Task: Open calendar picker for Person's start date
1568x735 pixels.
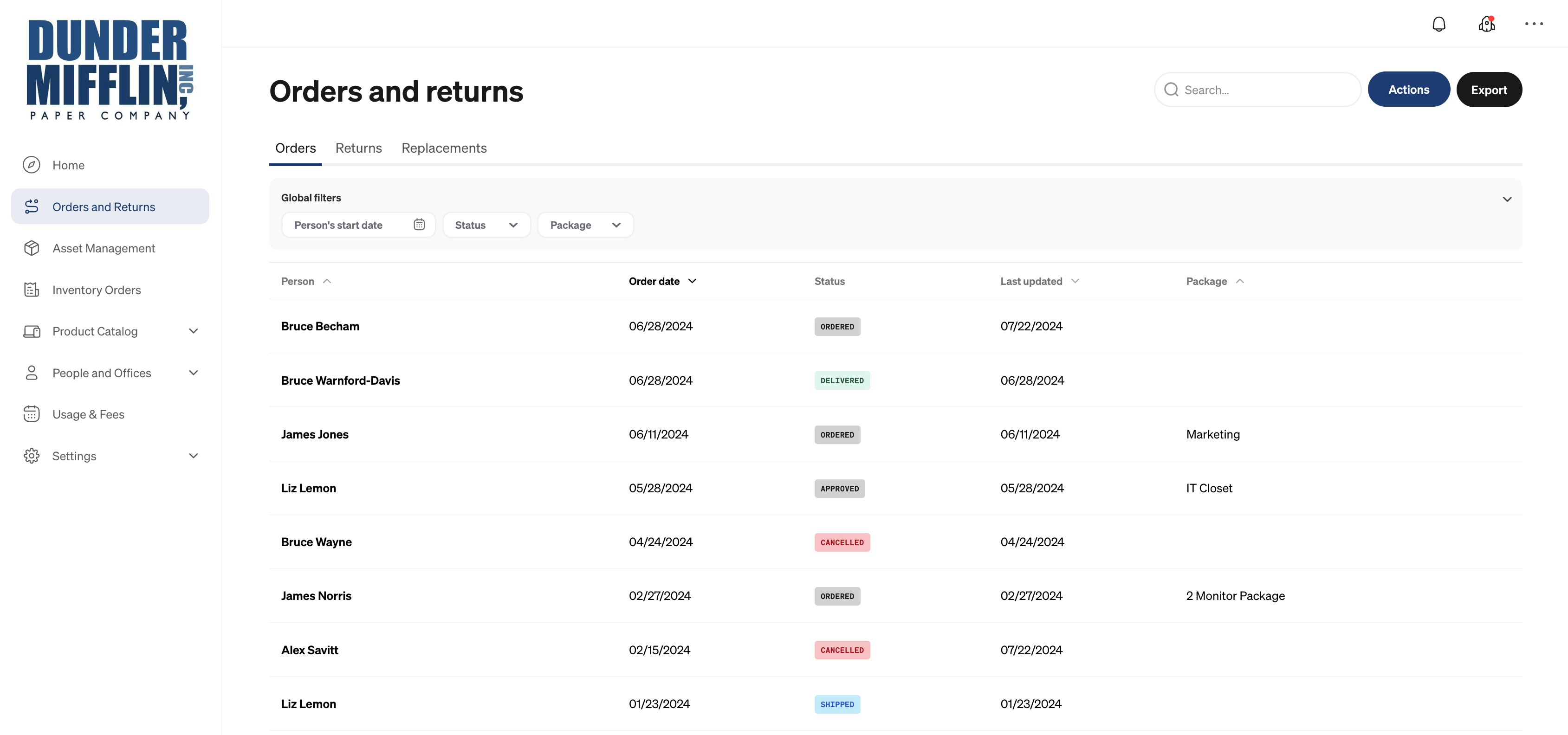Action: [419, 225]
